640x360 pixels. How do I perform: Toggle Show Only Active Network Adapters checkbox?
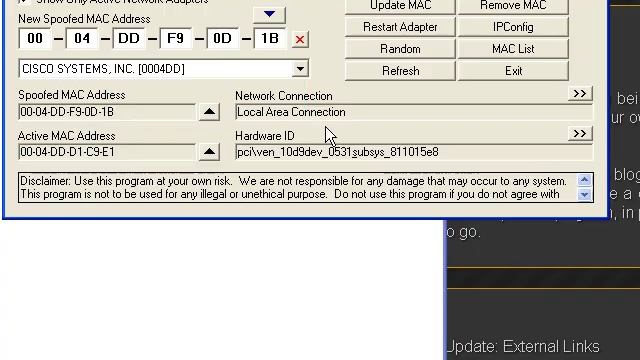[x=24, y=2]
